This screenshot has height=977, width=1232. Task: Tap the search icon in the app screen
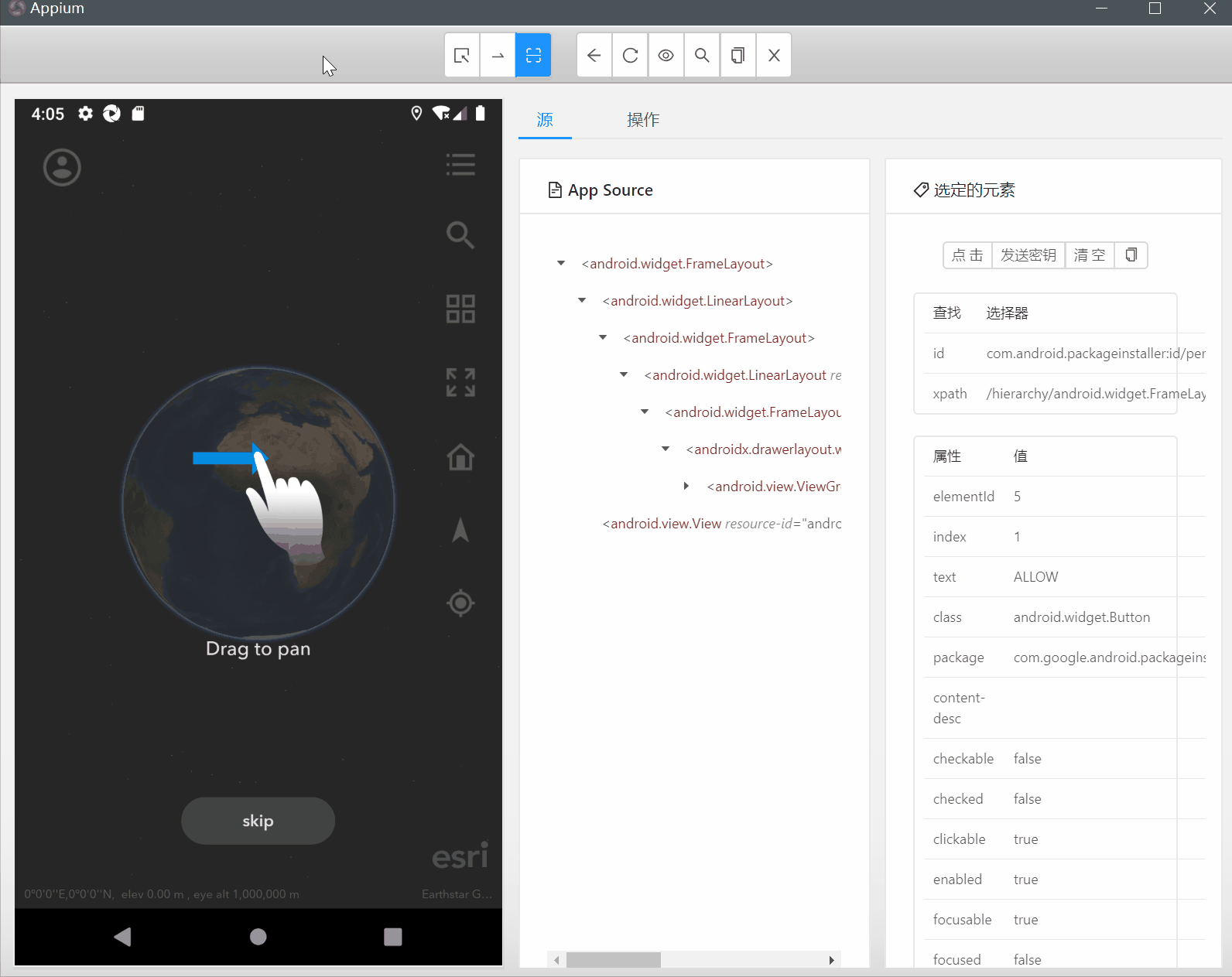coord(460,234)
